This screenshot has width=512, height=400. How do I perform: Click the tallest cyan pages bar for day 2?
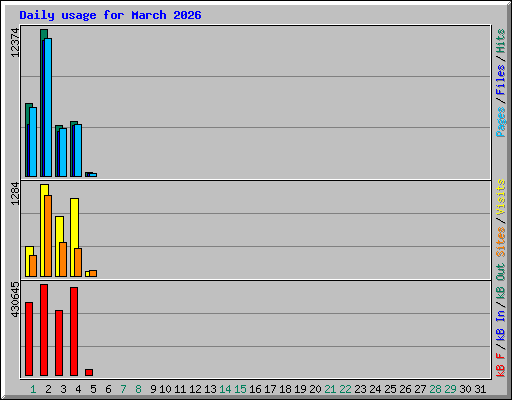pyautogui.click(x=48, y=107)
